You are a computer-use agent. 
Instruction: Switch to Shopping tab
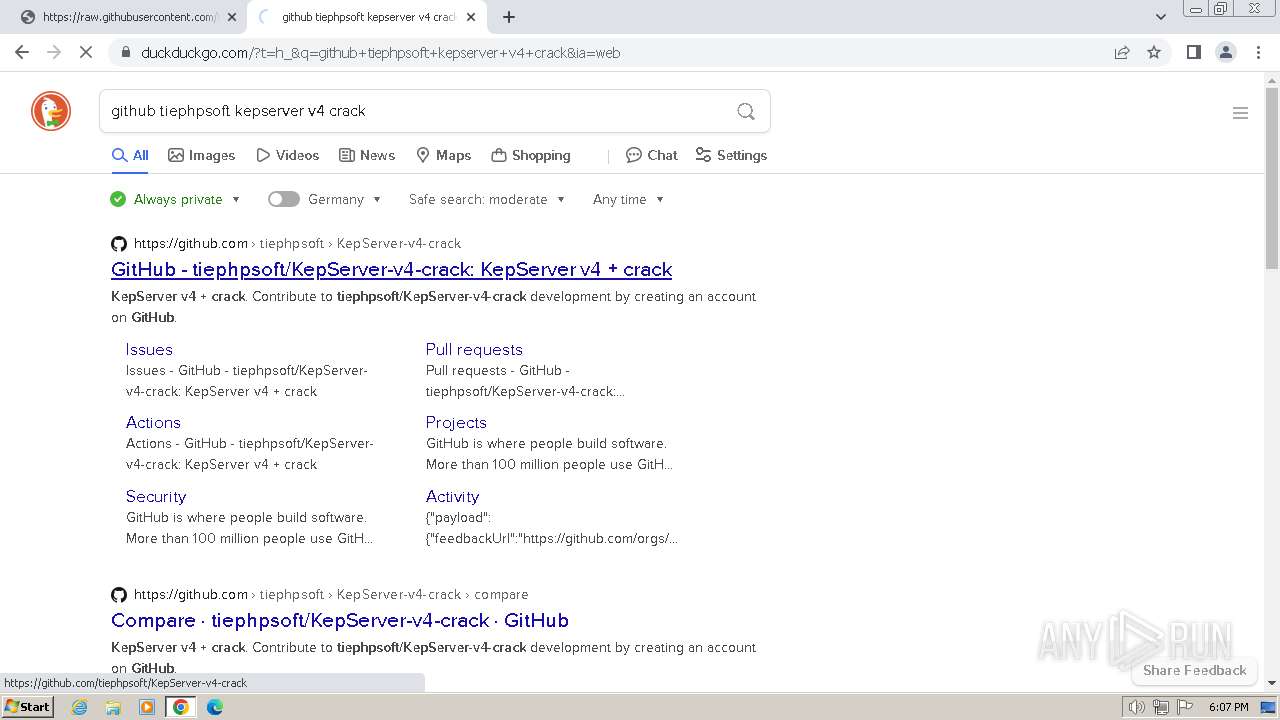point(531,155)
